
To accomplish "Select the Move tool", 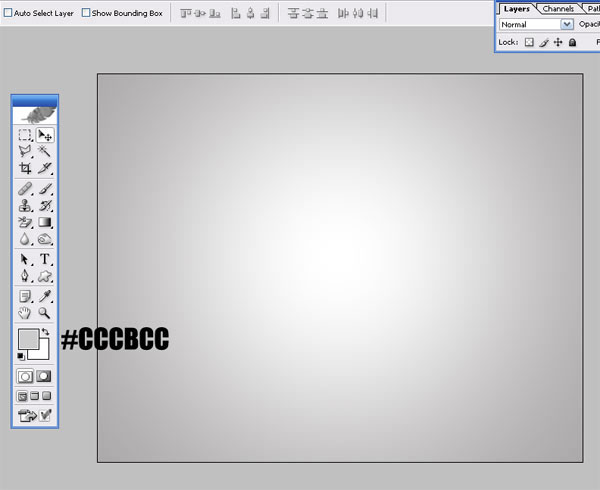I will [45, 135].
